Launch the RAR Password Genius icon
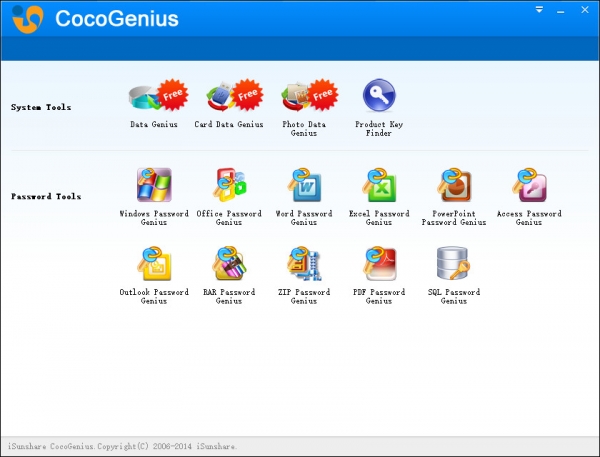This screenshot has width=600, height=457. pos(229,264)
